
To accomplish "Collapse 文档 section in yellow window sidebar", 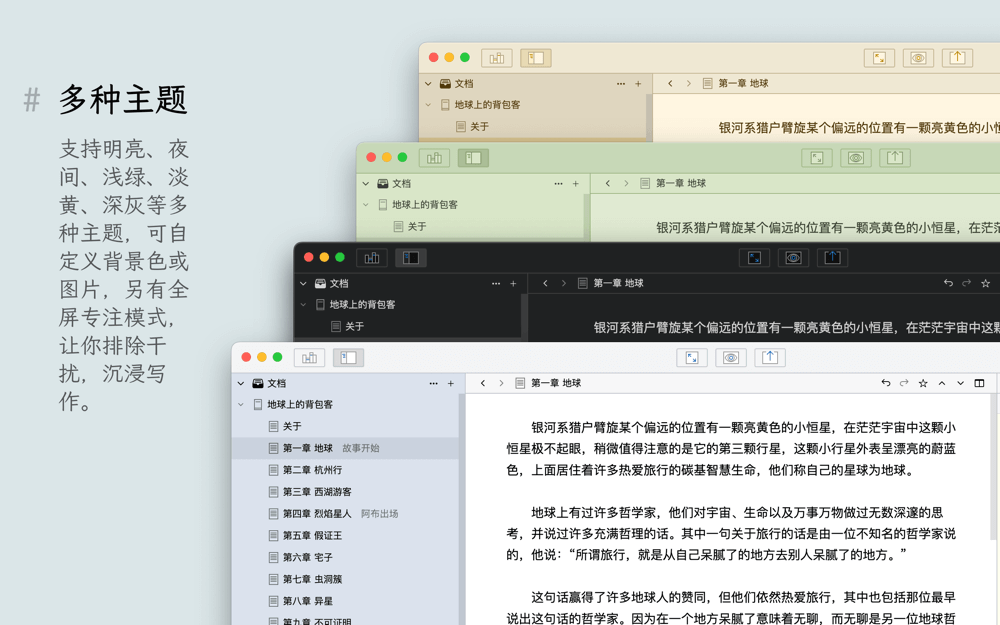I will [428, 84].
